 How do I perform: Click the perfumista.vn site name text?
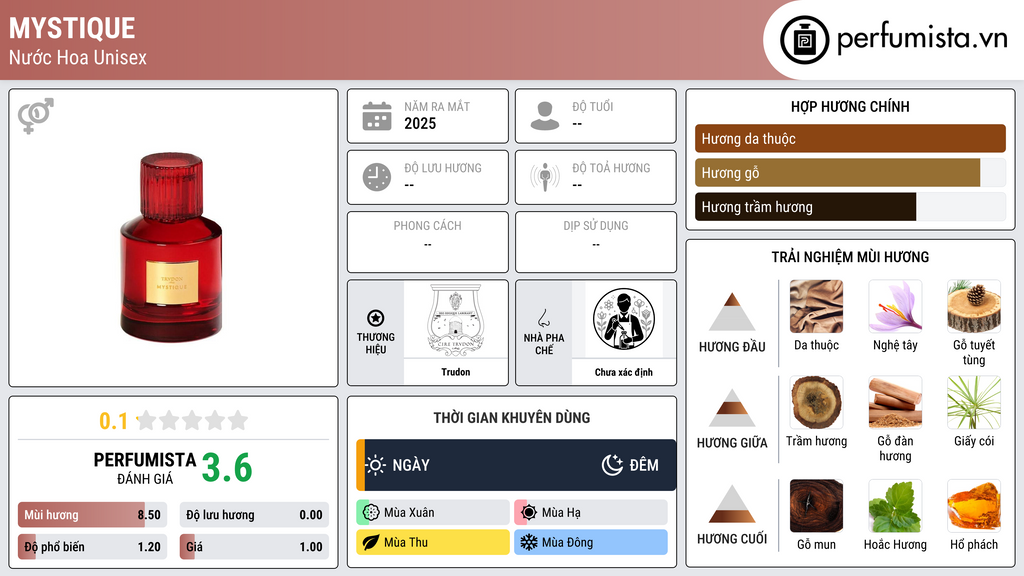[x=922, y=39]
